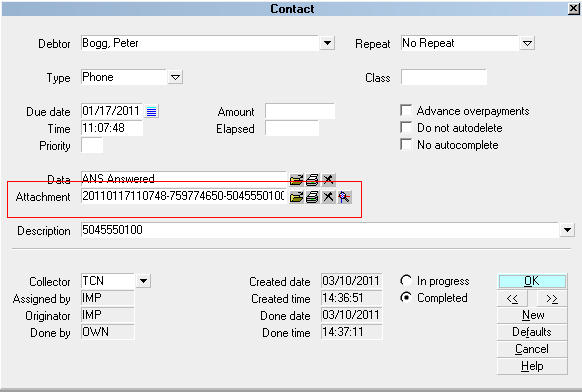582x392 pixels.
Task: Click the Due date field 01/17/2011
Action: coord(112,111)
